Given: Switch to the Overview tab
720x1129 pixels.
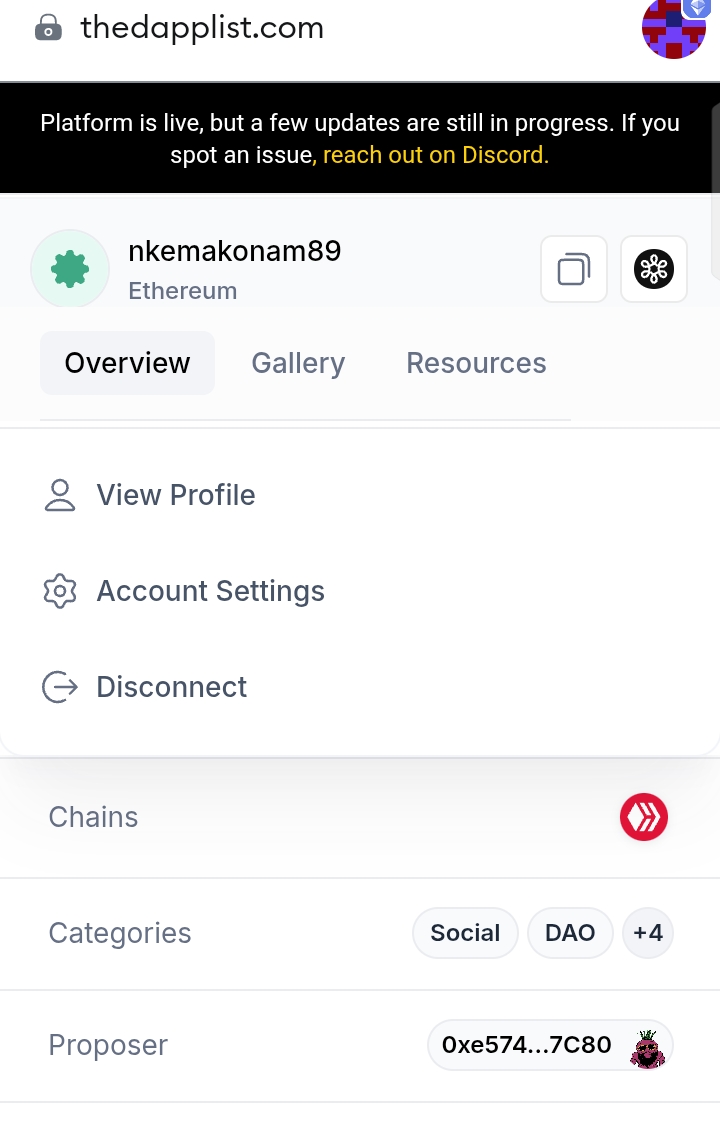Looking at the screenshot, I should coord(127,363).
